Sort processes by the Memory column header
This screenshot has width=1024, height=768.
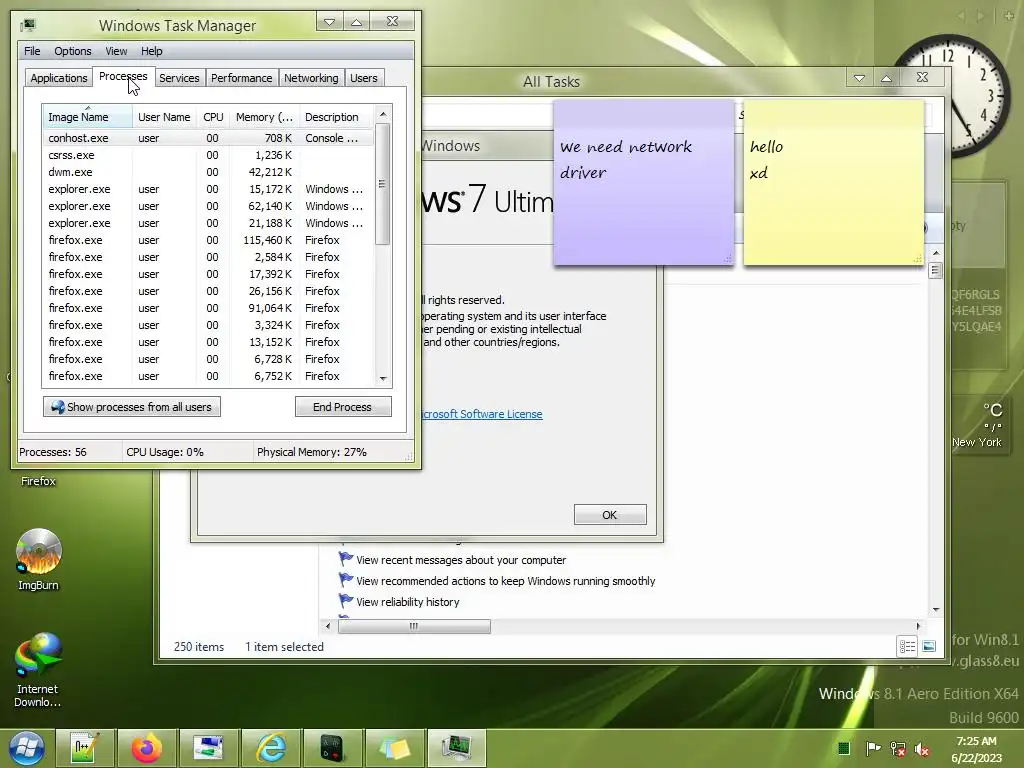coord(264,117)
